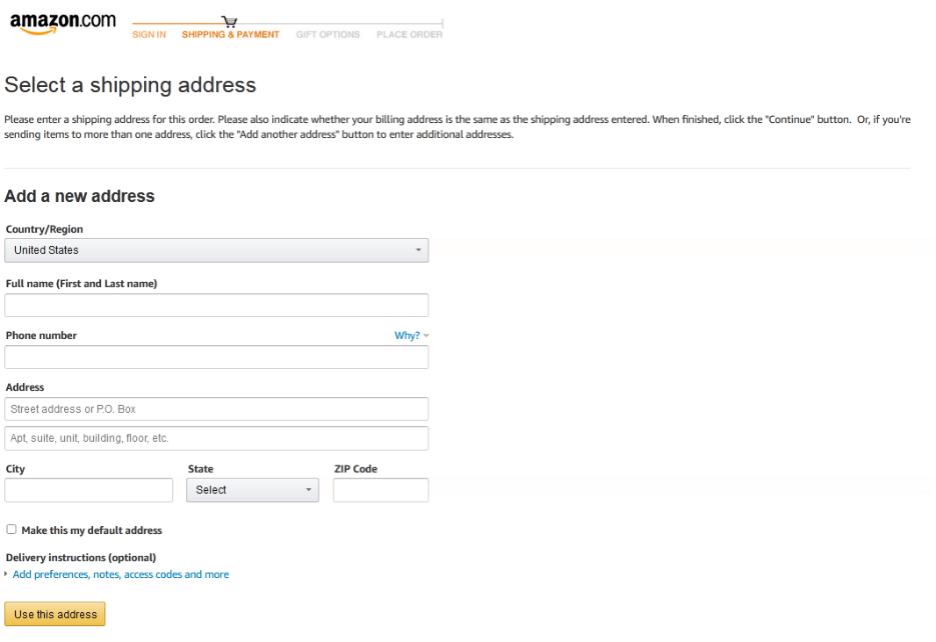This screenshot has height=642, width=936.
Task: Click the Use this address button
Action: coord(55,614)
